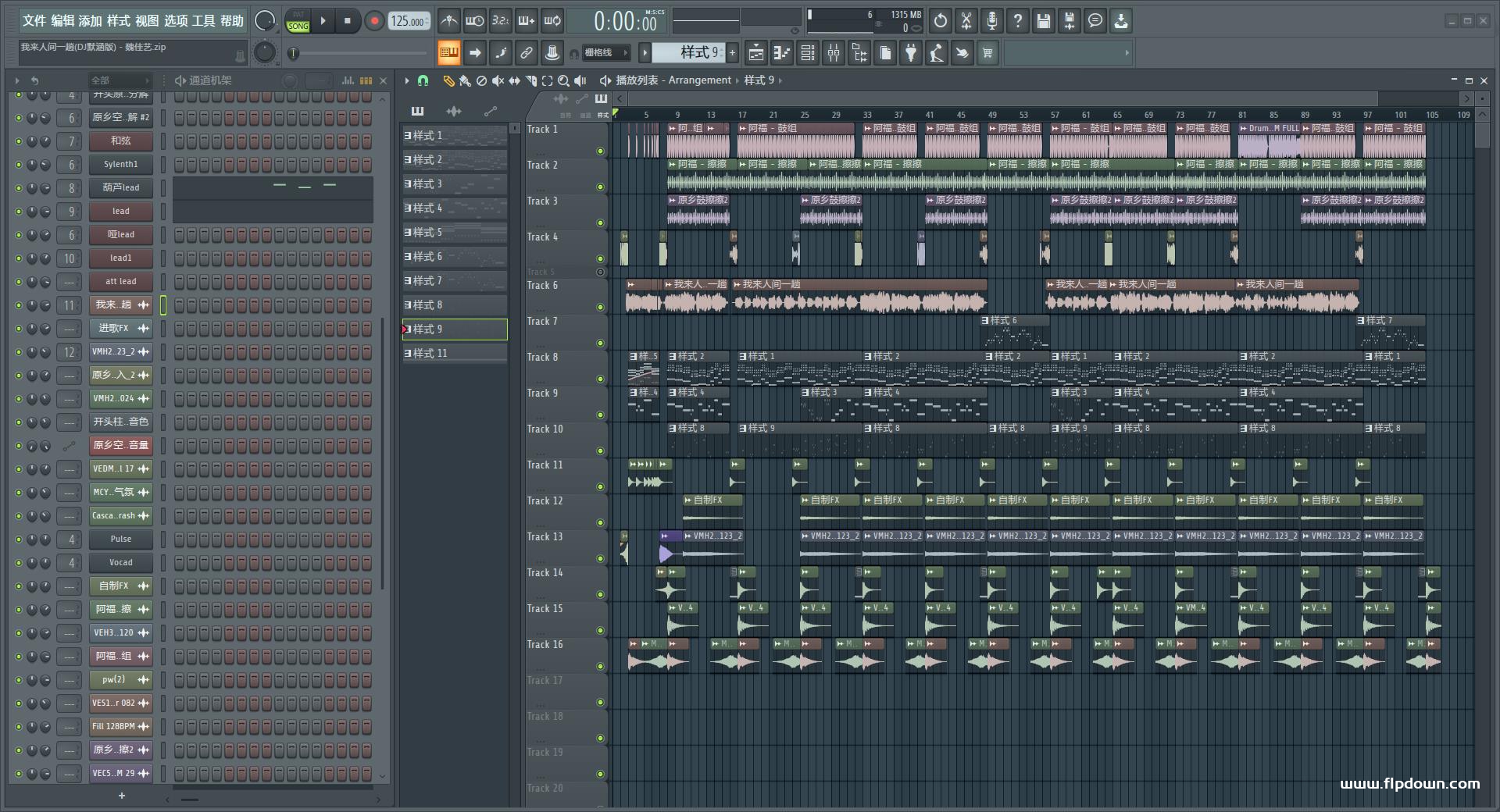This screenshot has width=1500, height=812.
Task: Add a new channel with plus button
Action: [121, 796]
